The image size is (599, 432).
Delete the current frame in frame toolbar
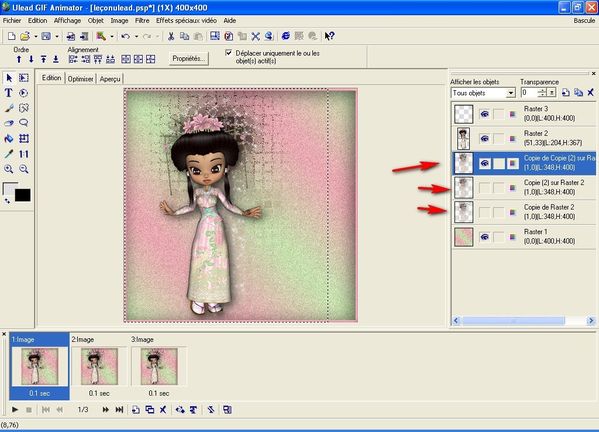[163, 410]
